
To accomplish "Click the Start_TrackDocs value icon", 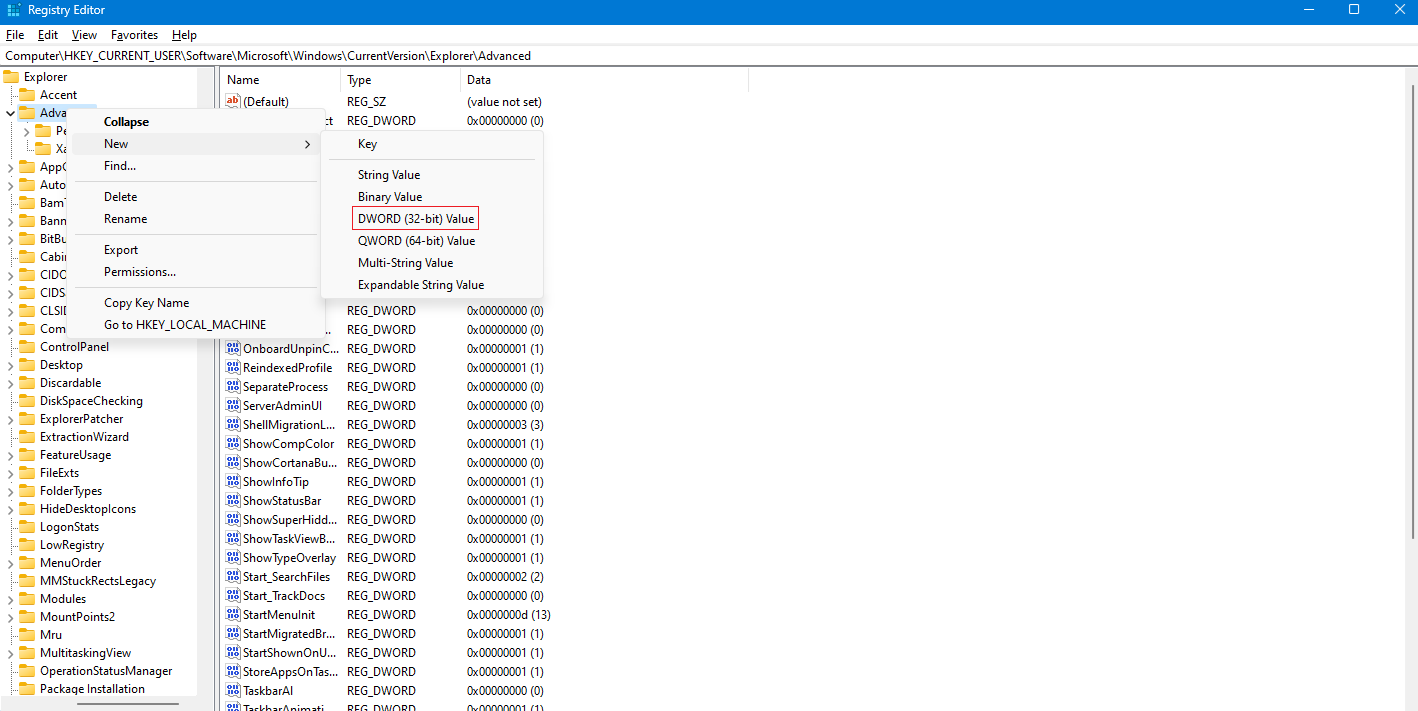I will 233,596.
